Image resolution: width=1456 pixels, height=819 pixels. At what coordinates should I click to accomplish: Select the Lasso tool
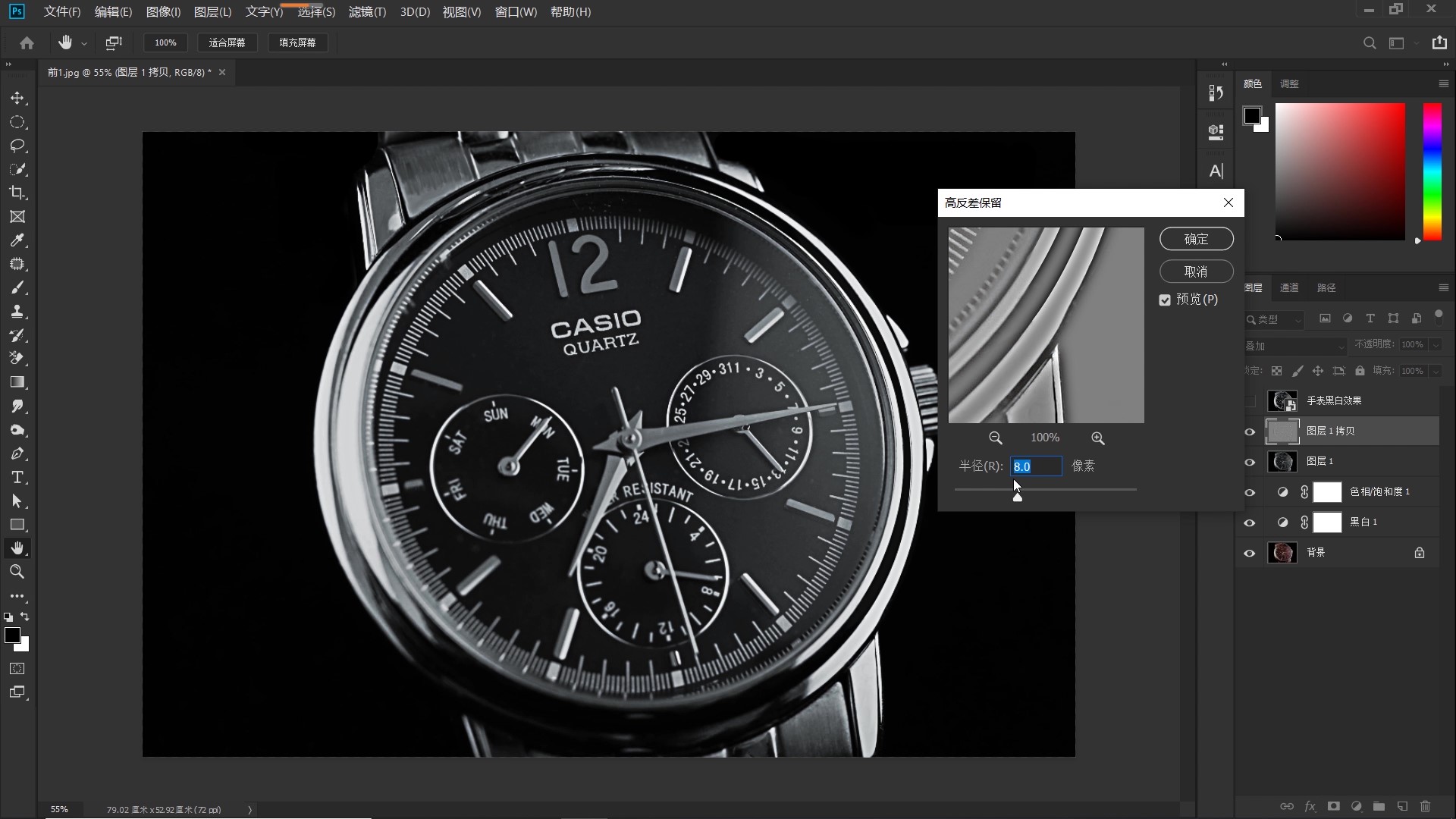pos(17,146)
